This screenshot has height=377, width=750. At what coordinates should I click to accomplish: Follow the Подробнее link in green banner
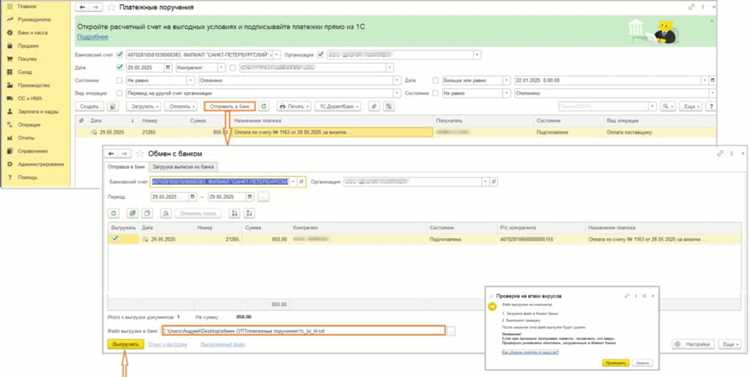92,37
